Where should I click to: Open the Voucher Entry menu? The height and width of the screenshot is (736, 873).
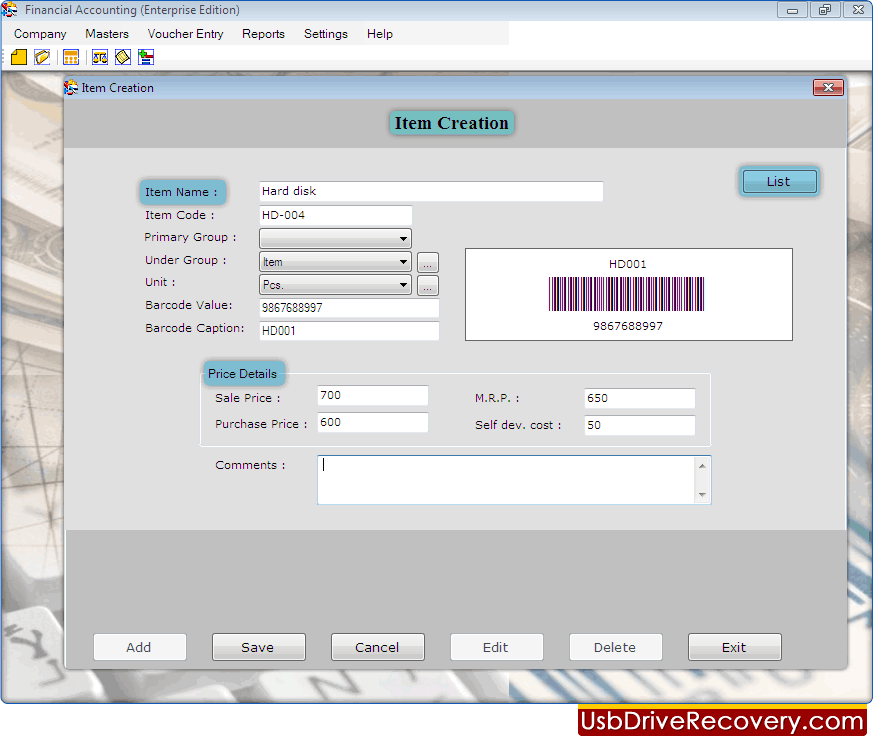(x=185, y=34)
